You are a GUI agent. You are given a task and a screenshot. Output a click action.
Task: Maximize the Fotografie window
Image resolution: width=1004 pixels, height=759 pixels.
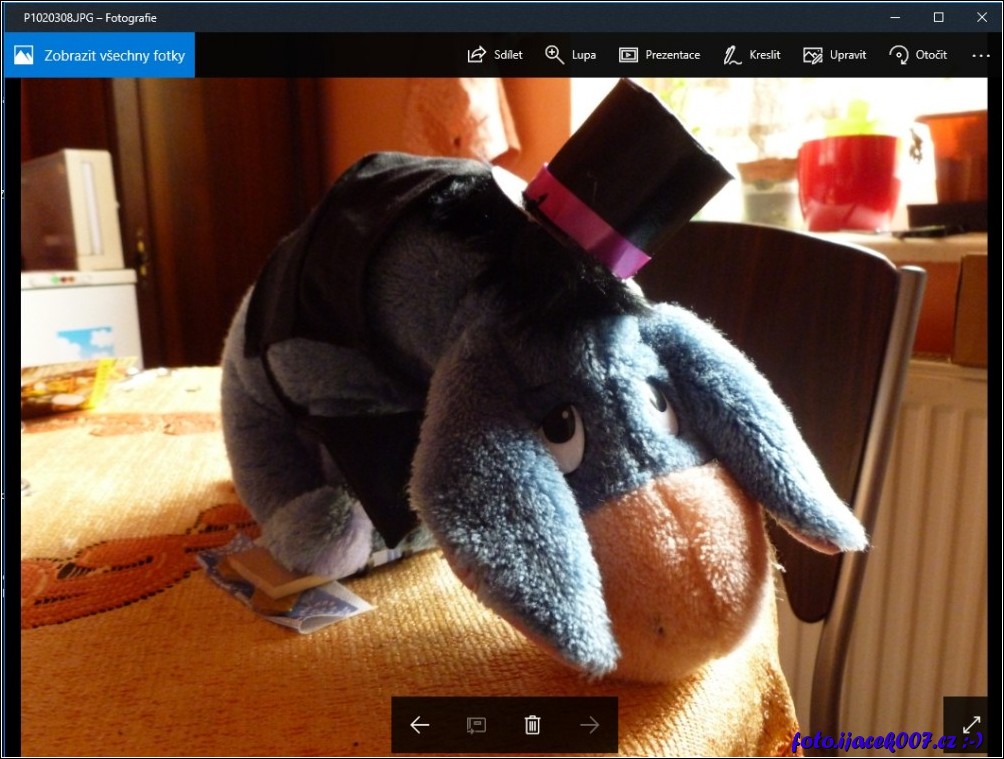coord(938,17)
